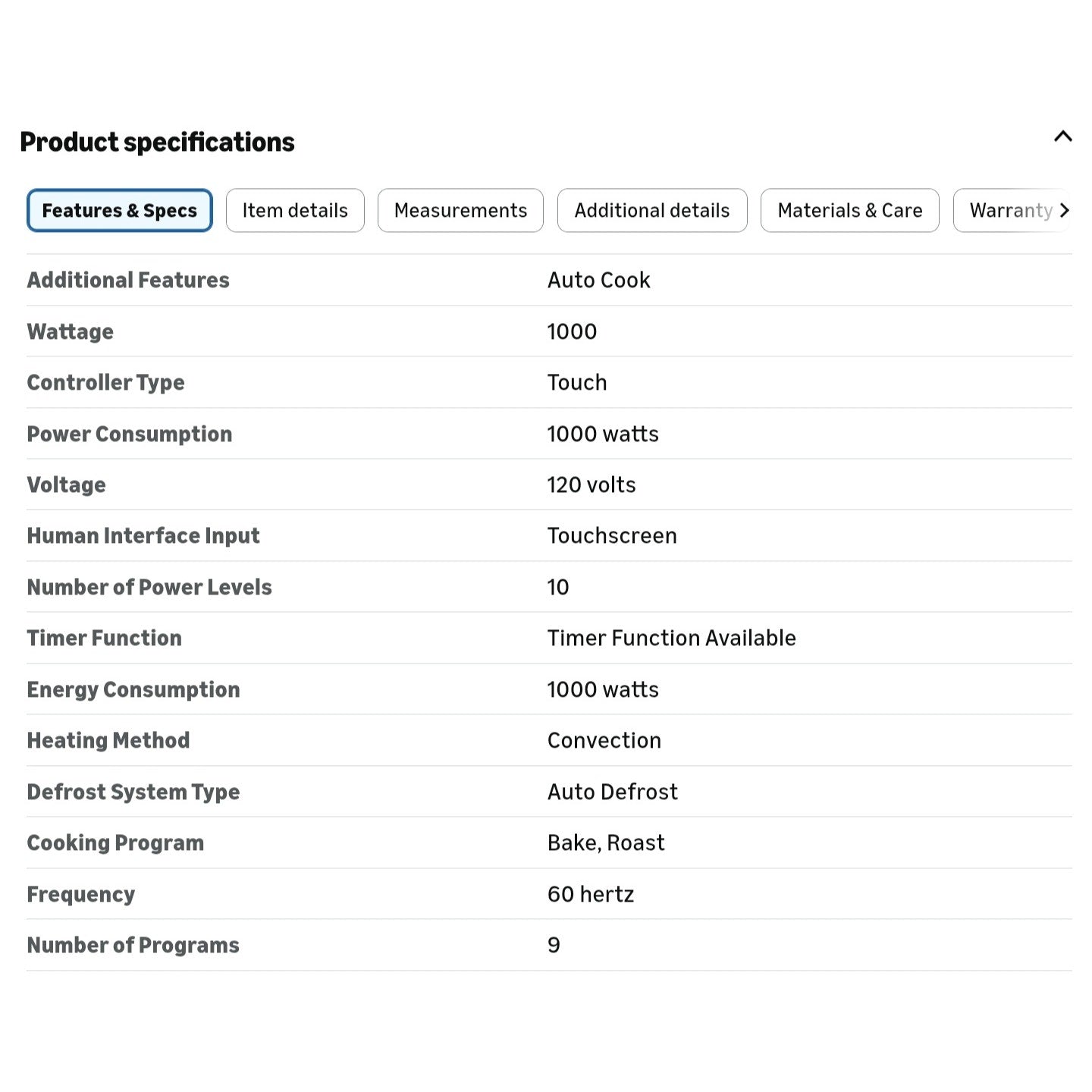Click the Number of Programs label
The width and height of the screenshot is (1092, 1092).
coord(133,945)
